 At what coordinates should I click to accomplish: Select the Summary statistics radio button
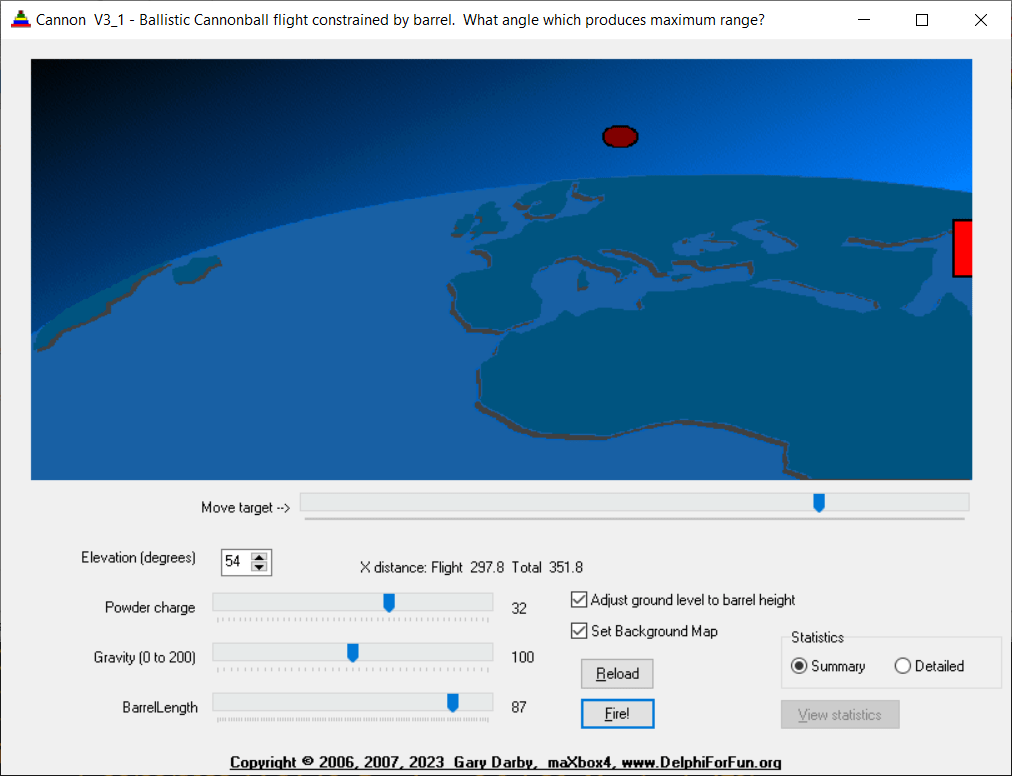click(799, 666)
